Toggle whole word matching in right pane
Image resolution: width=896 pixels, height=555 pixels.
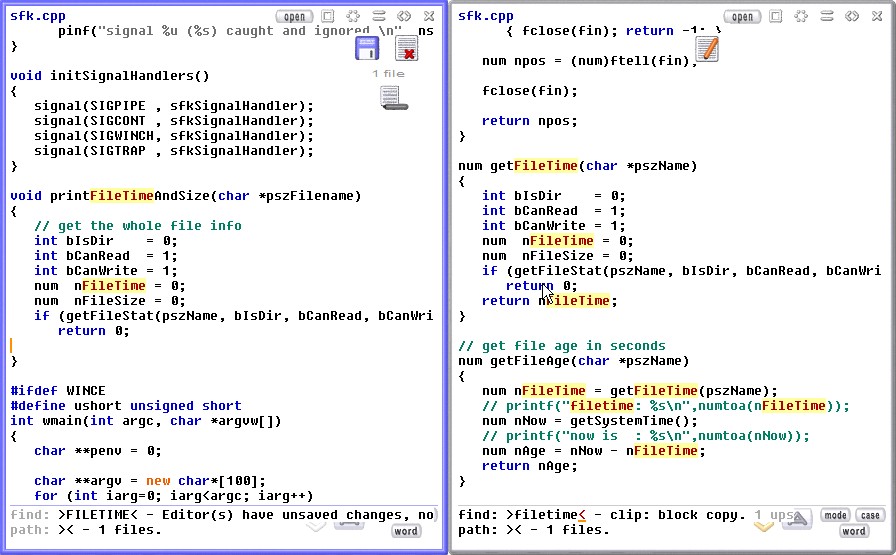853,531
